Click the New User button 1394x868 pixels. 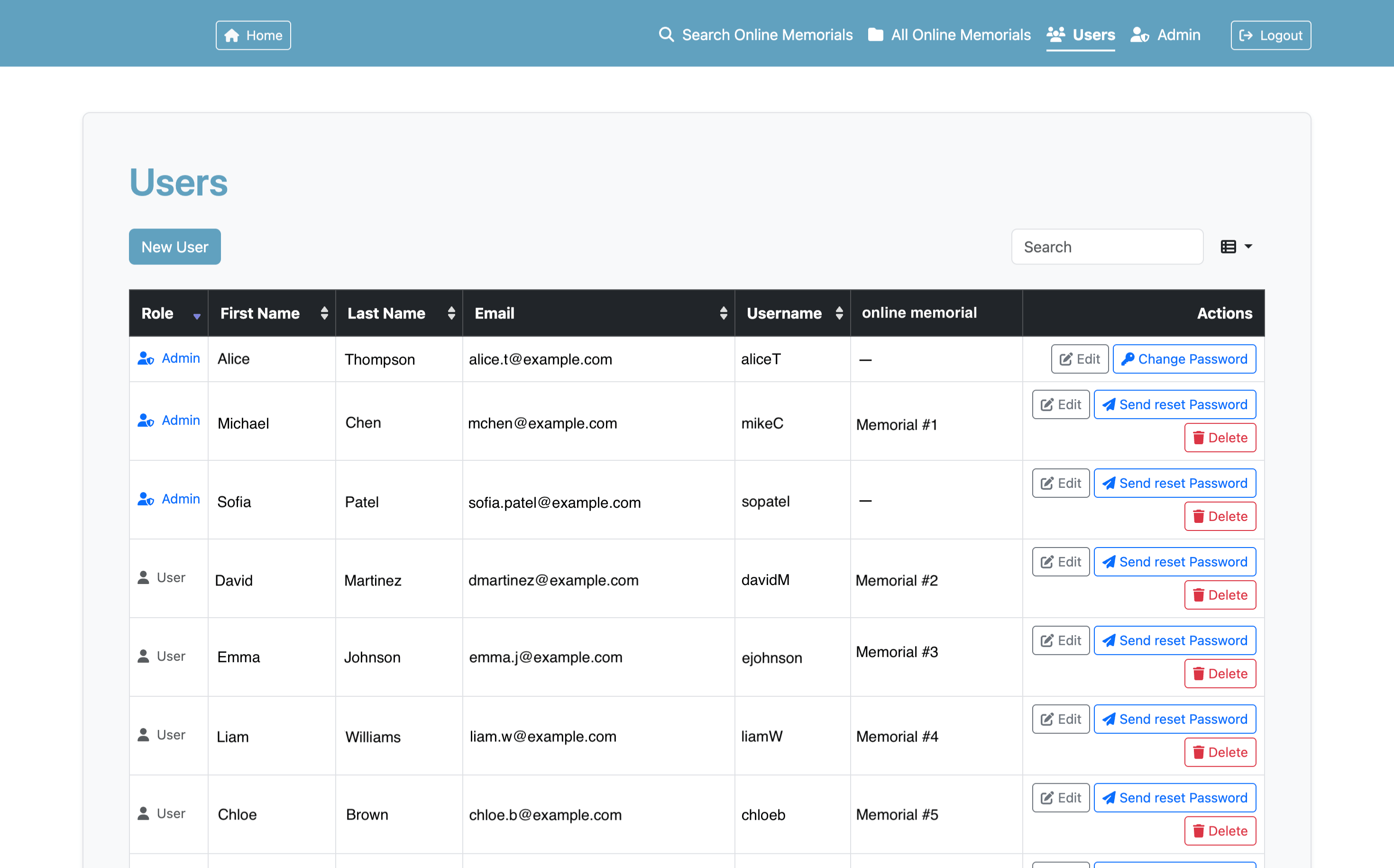click(x=174, y=247)
